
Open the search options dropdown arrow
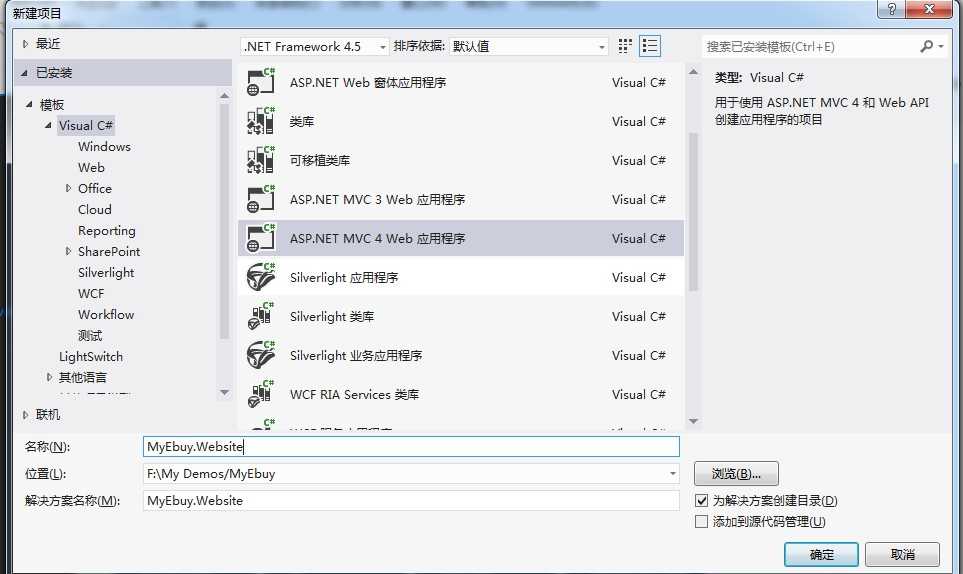click(941, 46)
